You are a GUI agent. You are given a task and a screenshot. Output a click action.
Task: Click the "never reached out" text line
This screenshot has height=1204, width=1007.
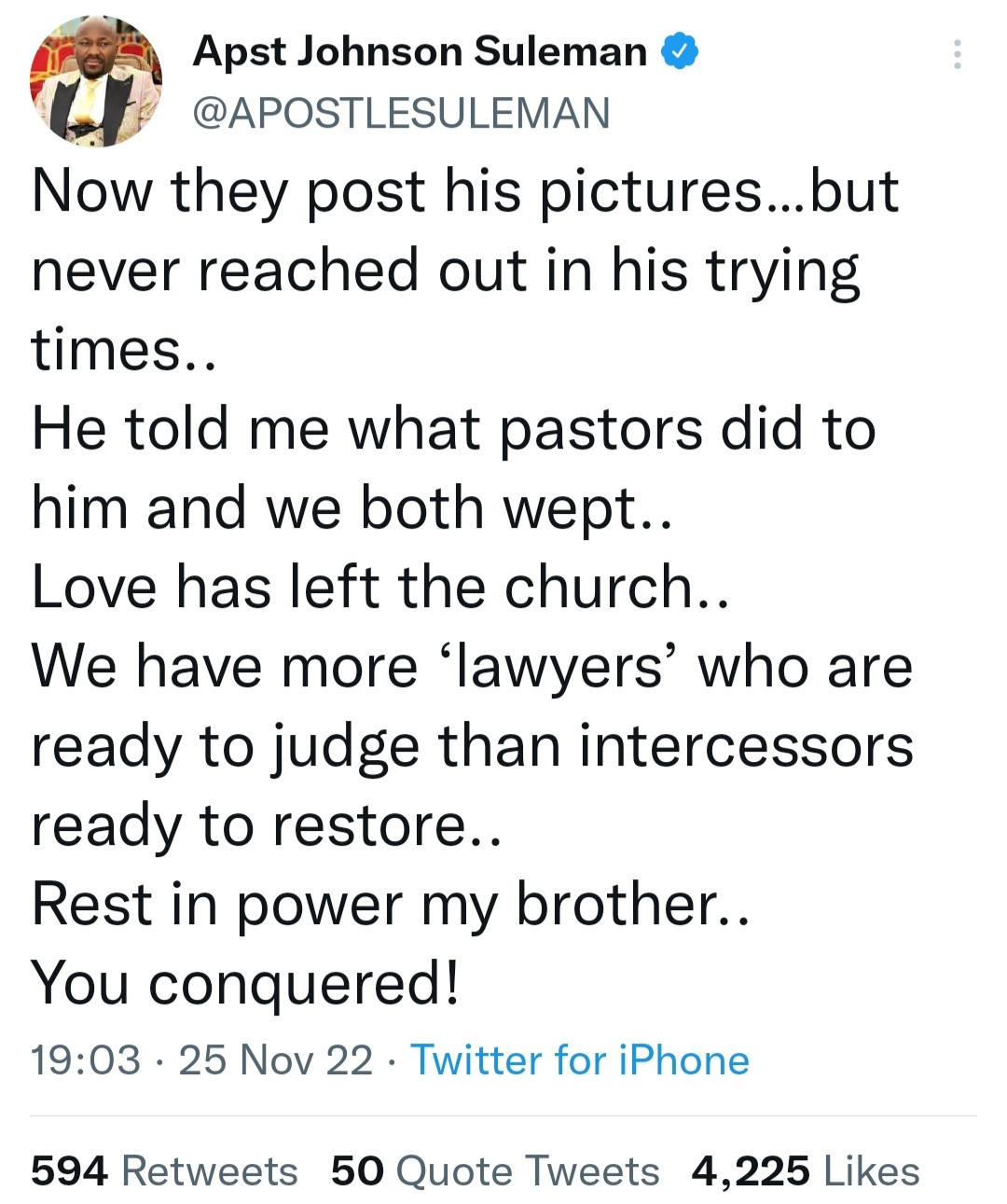(445, 270)
